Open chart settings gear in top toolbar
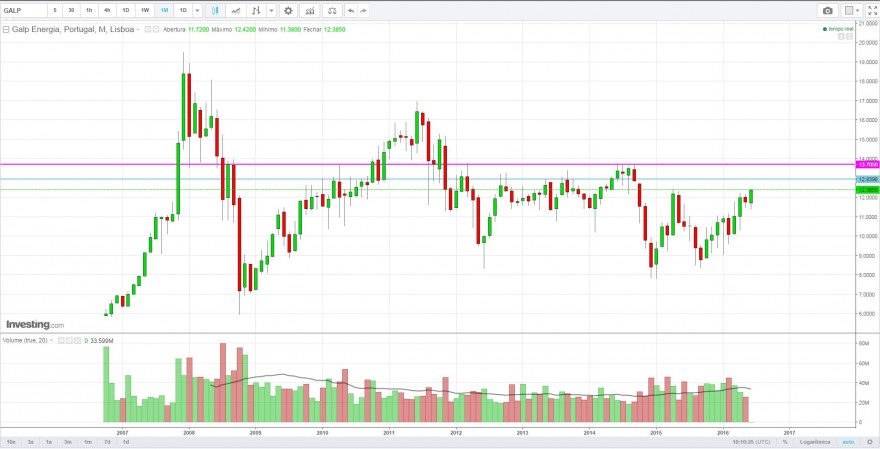 288,11
